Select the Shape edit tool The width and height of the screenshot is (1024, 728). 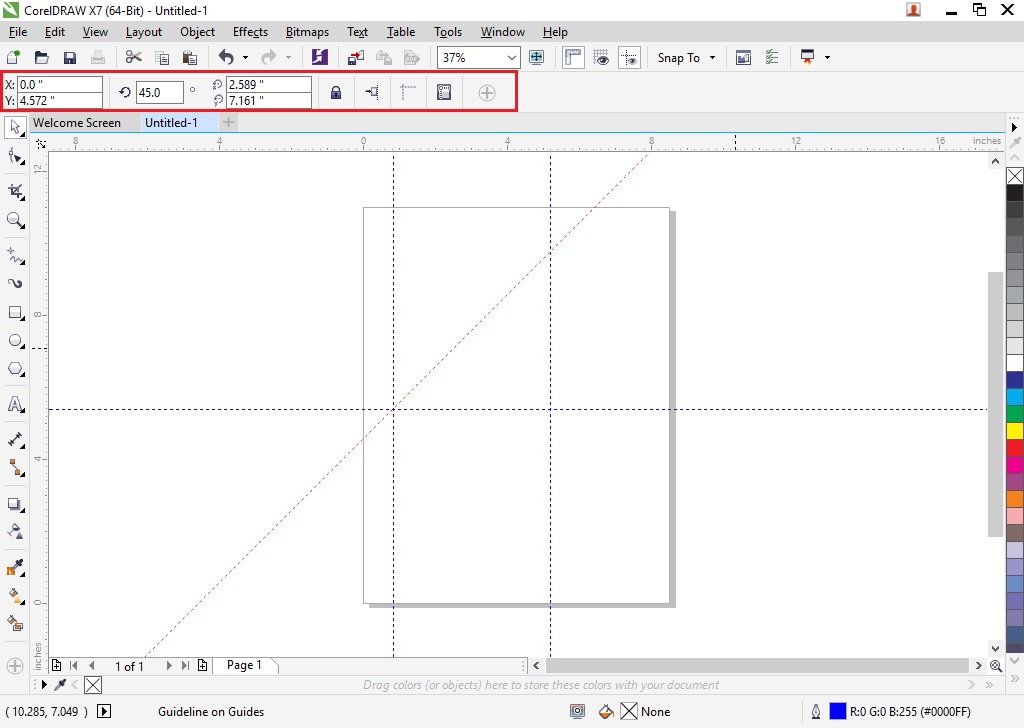[15, 157]
